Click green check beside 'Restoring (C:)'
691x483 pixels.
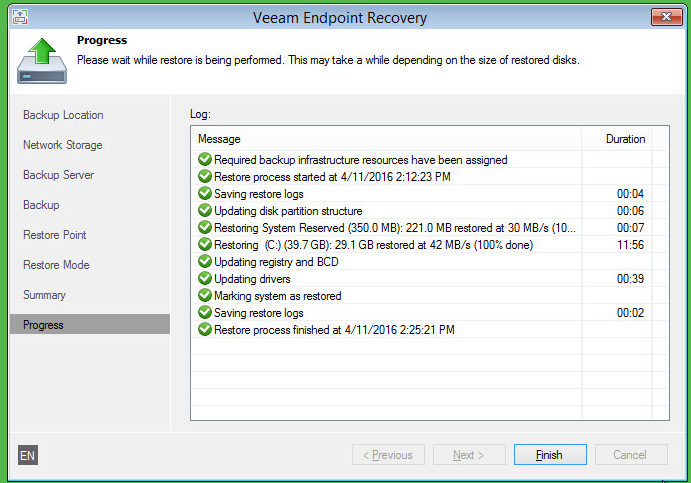[204, 244]
